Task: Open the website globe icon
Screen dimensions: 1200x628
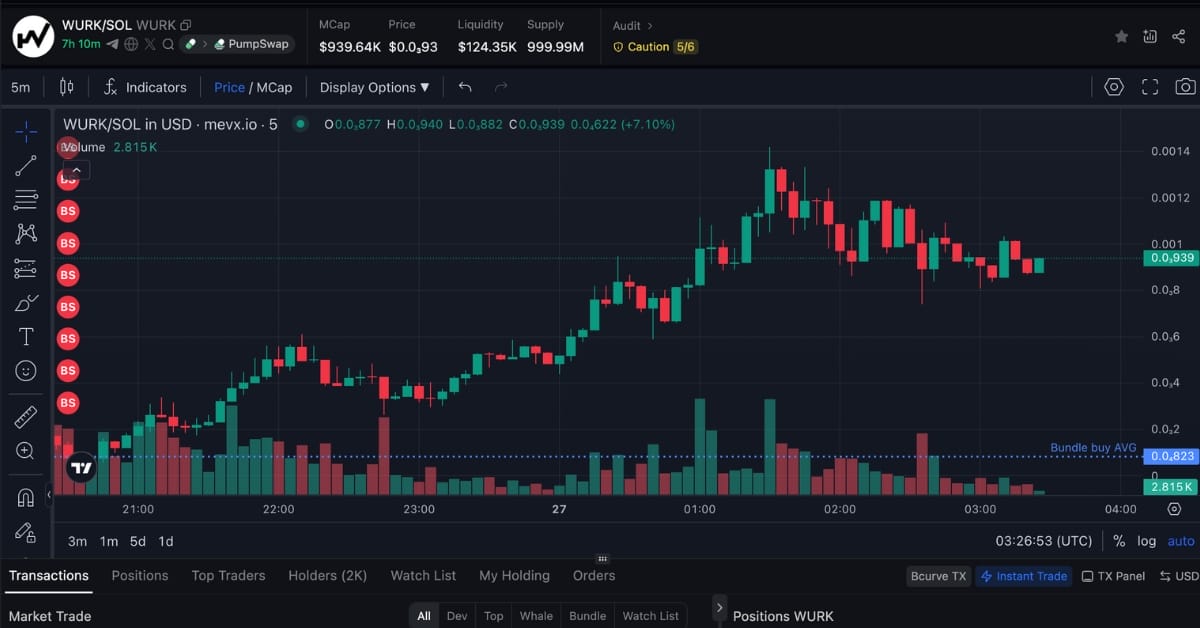Action: [131, 44]
